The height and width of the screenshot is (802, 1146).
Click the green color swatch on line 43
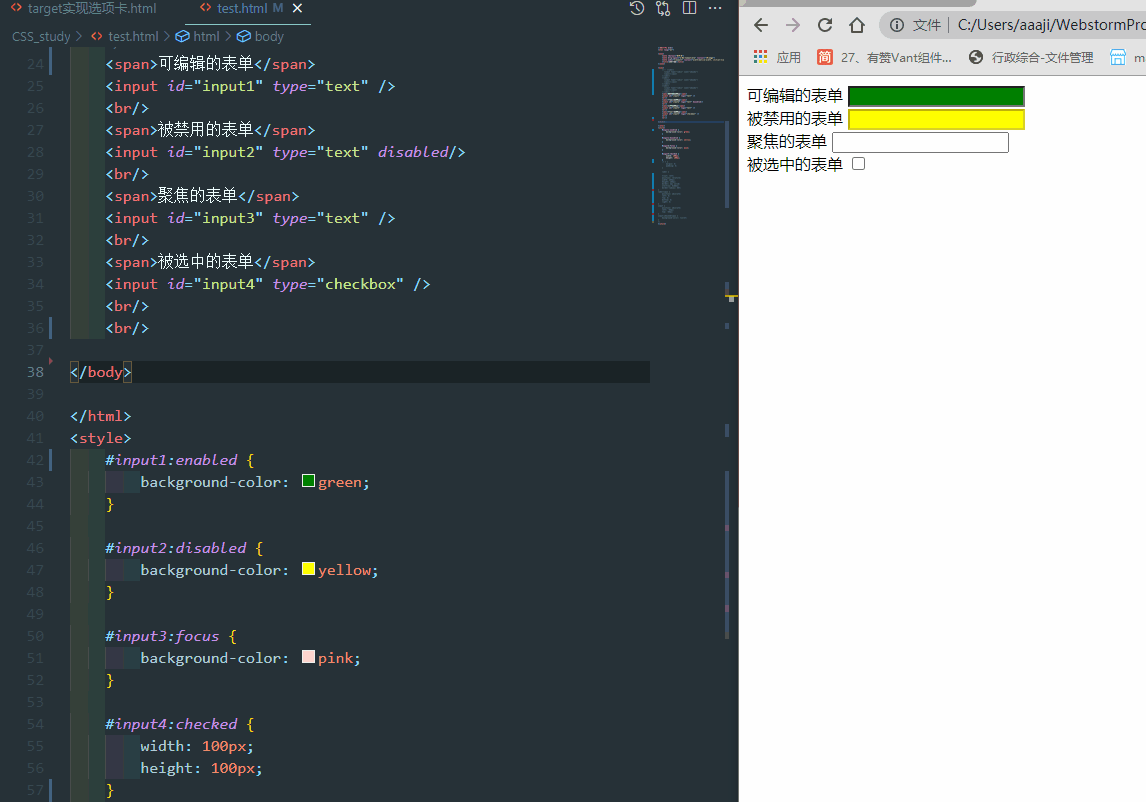coord(307,480)
